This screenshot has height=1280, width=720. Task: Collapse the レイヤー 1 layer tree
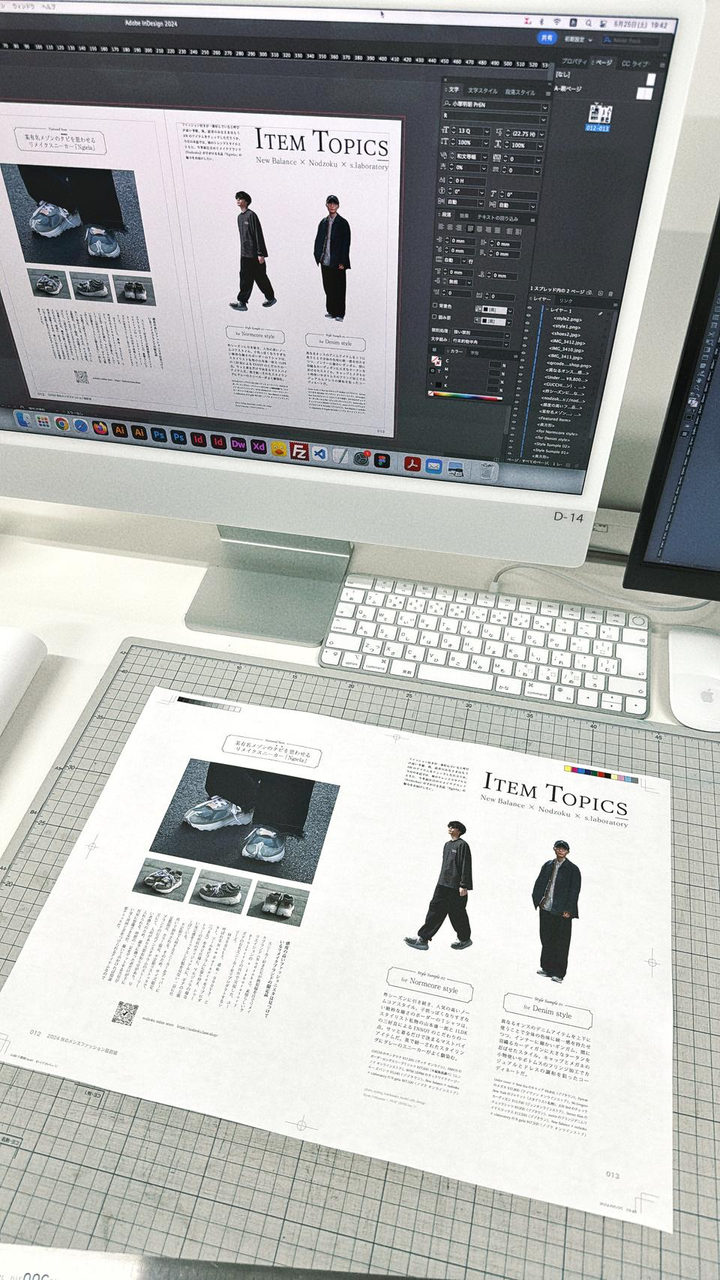(546, 309)
